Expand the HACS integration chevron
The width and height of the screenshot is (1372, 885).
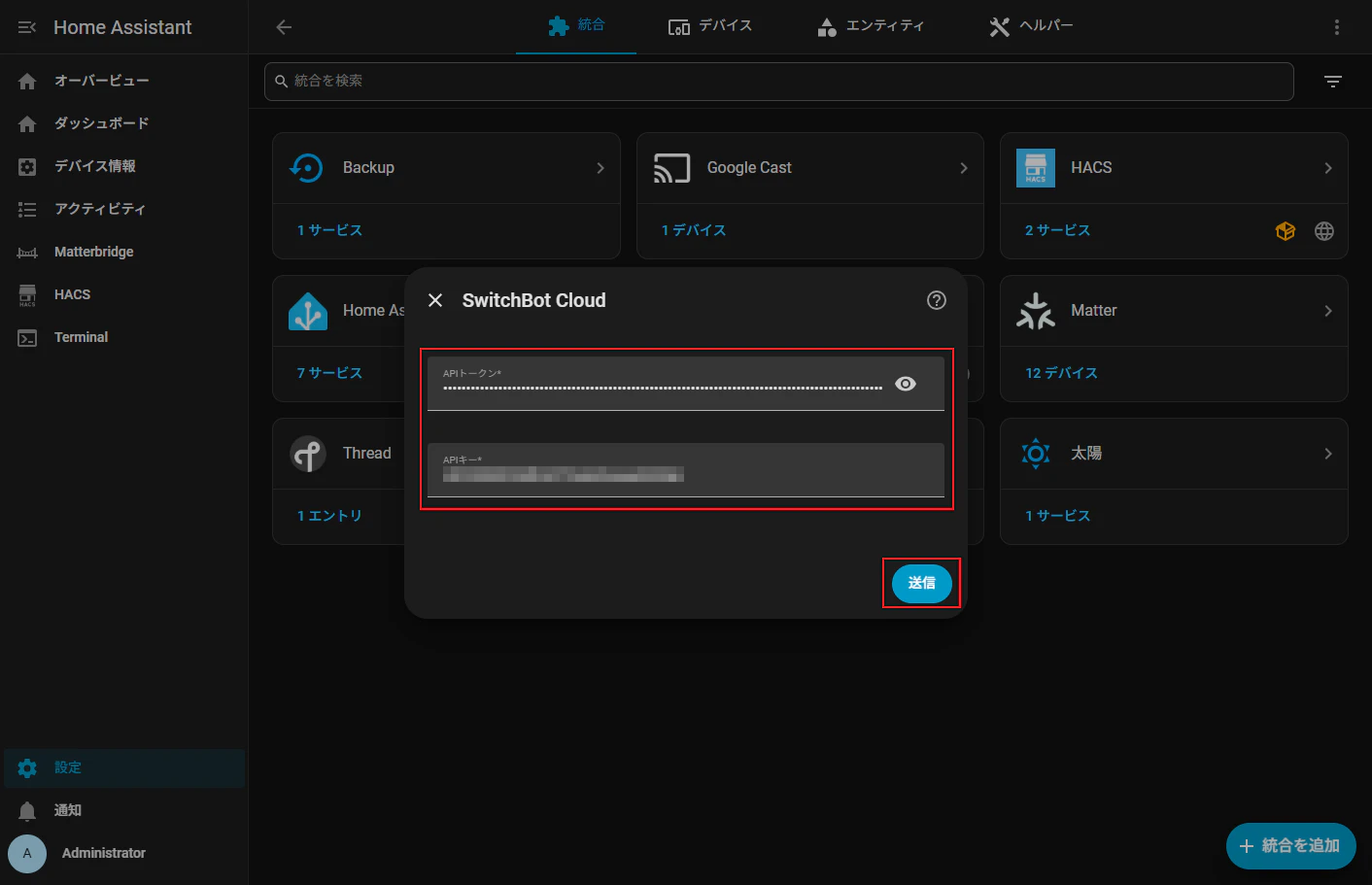[x=1328, y=168]
